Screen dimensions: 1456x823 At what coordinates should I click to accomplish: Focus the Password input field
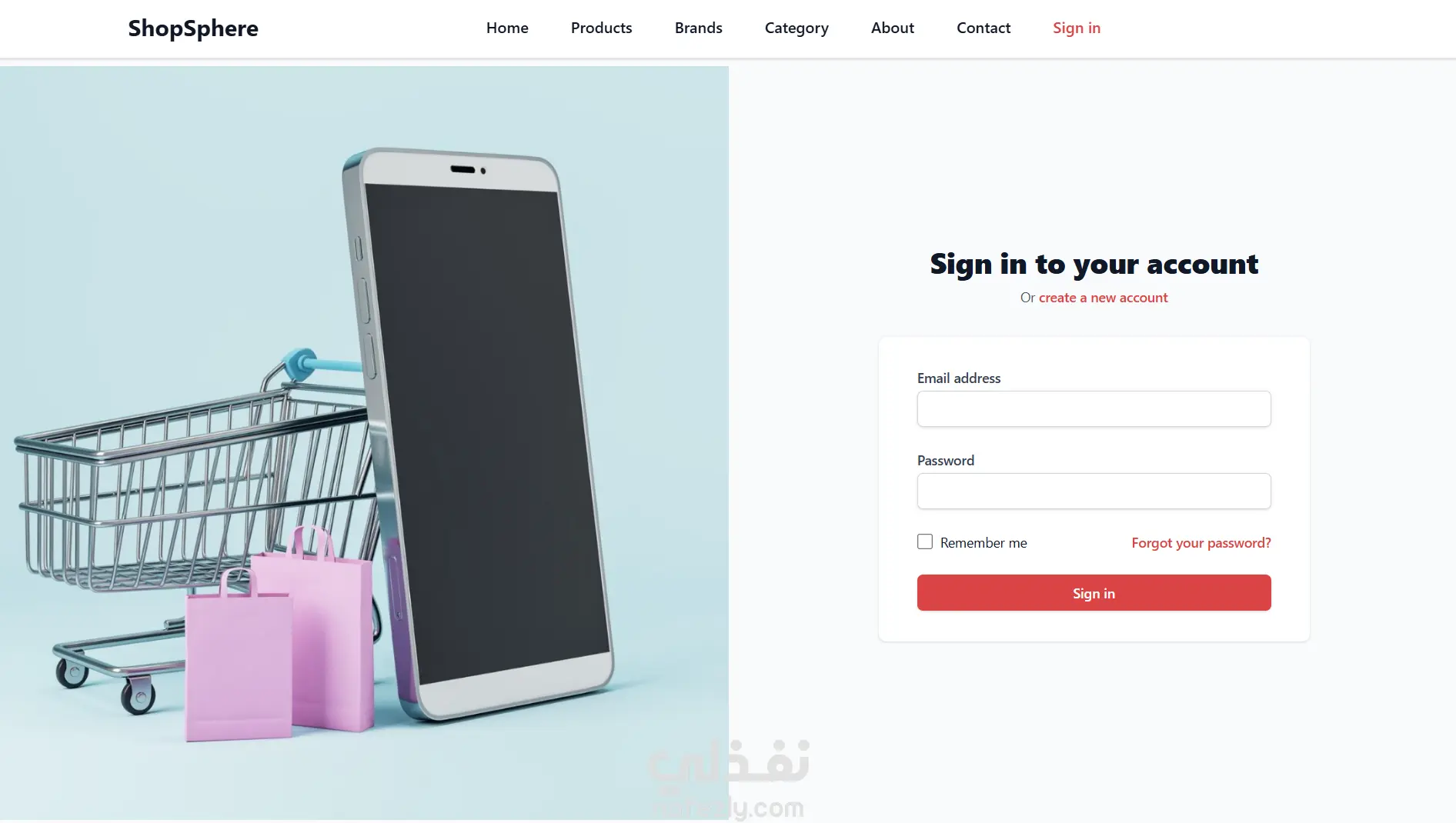[x=1094, y=491]
